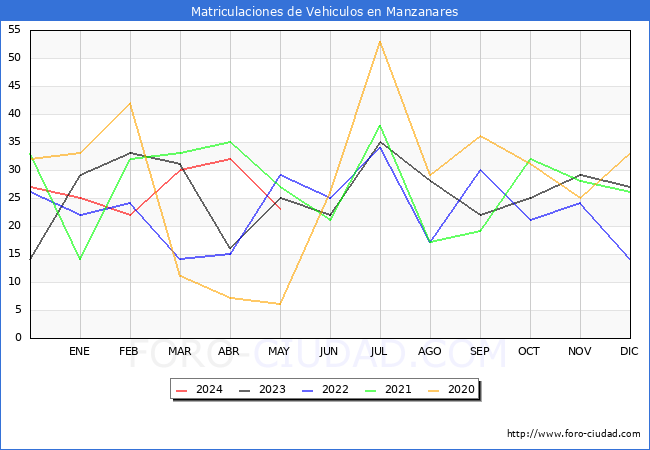Click the 2020 orange low point at MAY
650x450 pixels.
[x=280, y=304]
